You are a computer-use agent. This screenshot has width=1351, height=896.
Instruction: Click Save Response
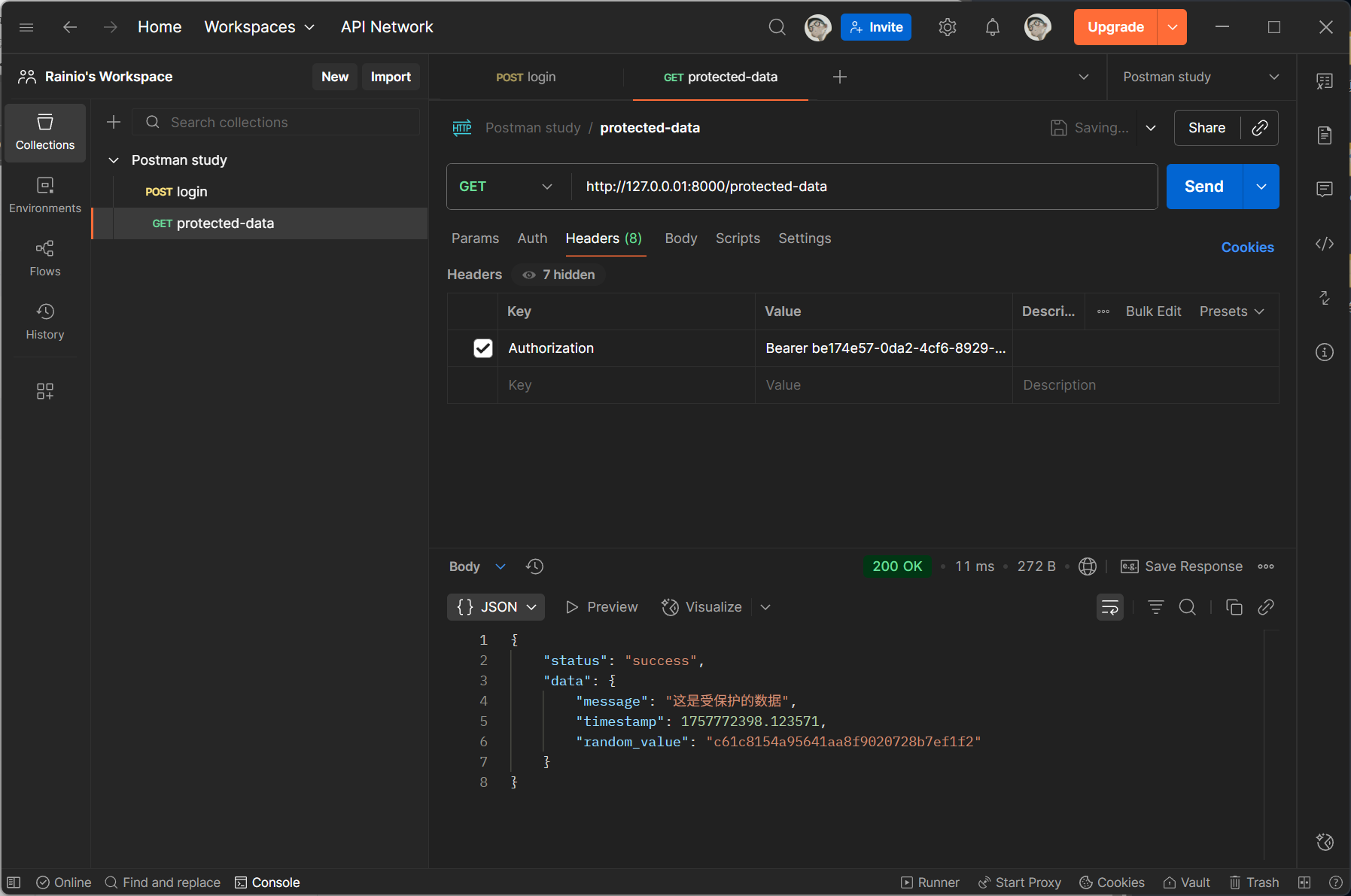1182,566
